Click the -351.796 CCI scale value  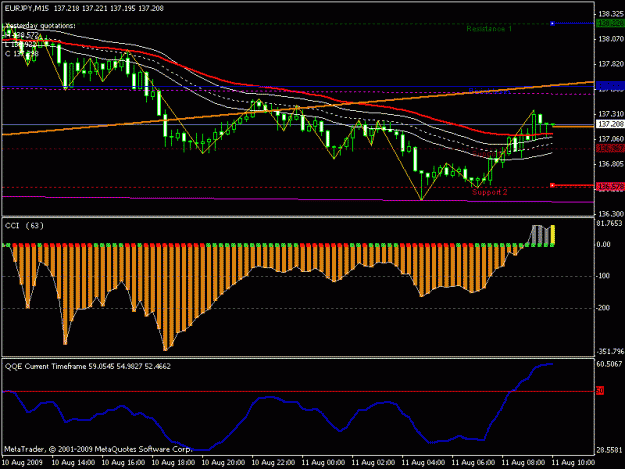pos(610,351)
